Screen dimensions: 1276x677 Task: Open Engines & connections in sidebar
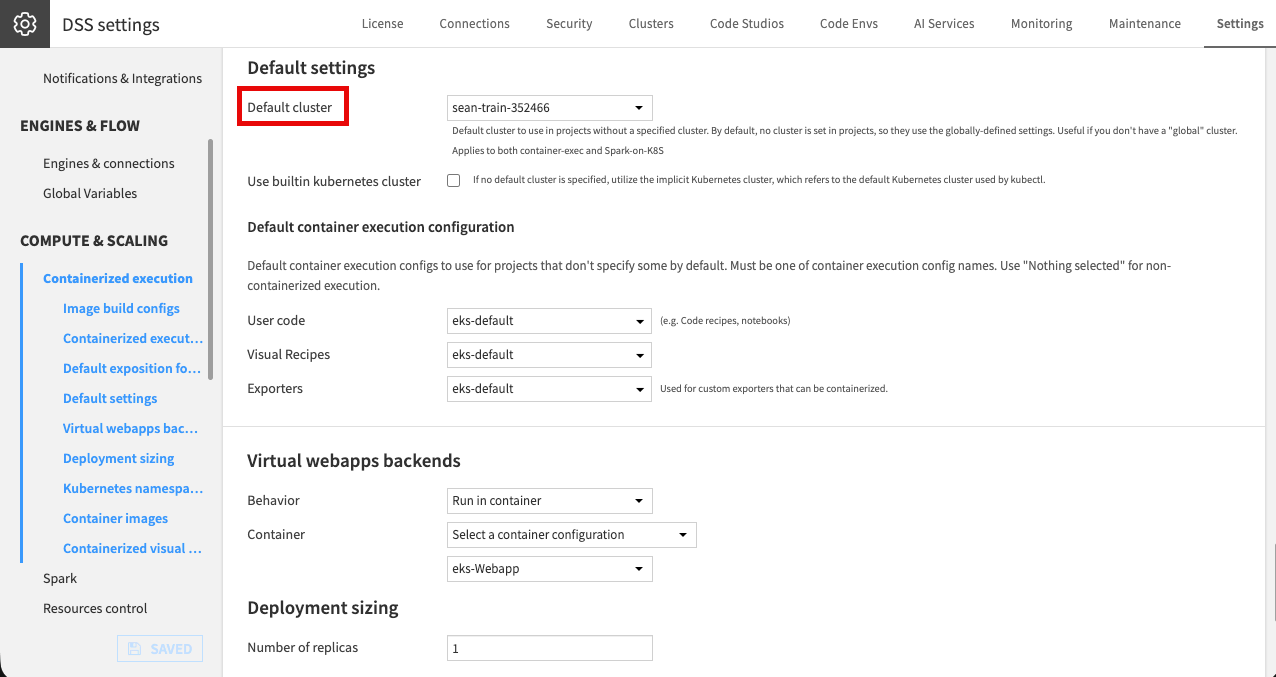coord(109,163)
